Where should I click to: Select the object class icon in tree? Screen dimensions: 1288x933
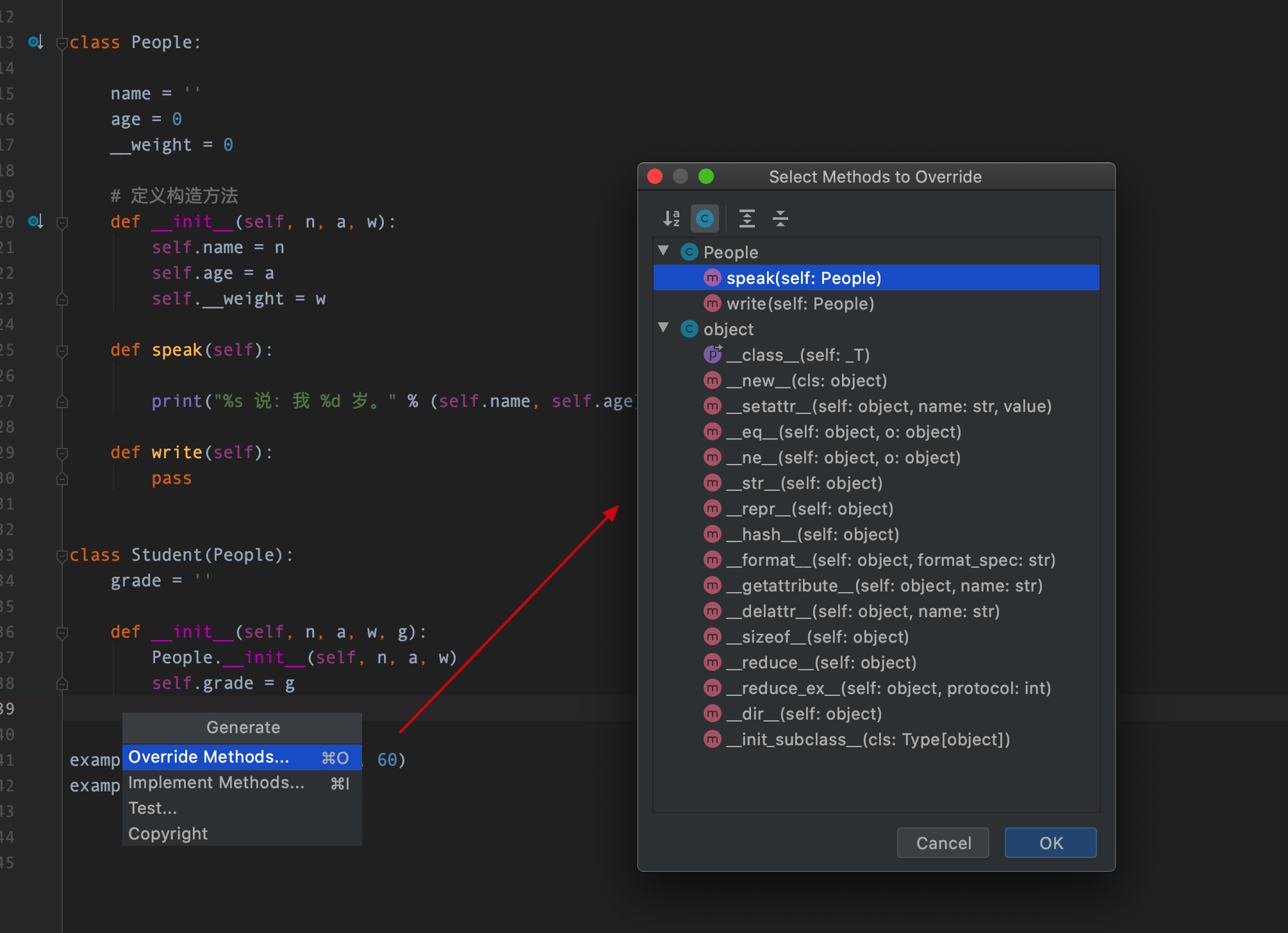[x=689, y=329]
